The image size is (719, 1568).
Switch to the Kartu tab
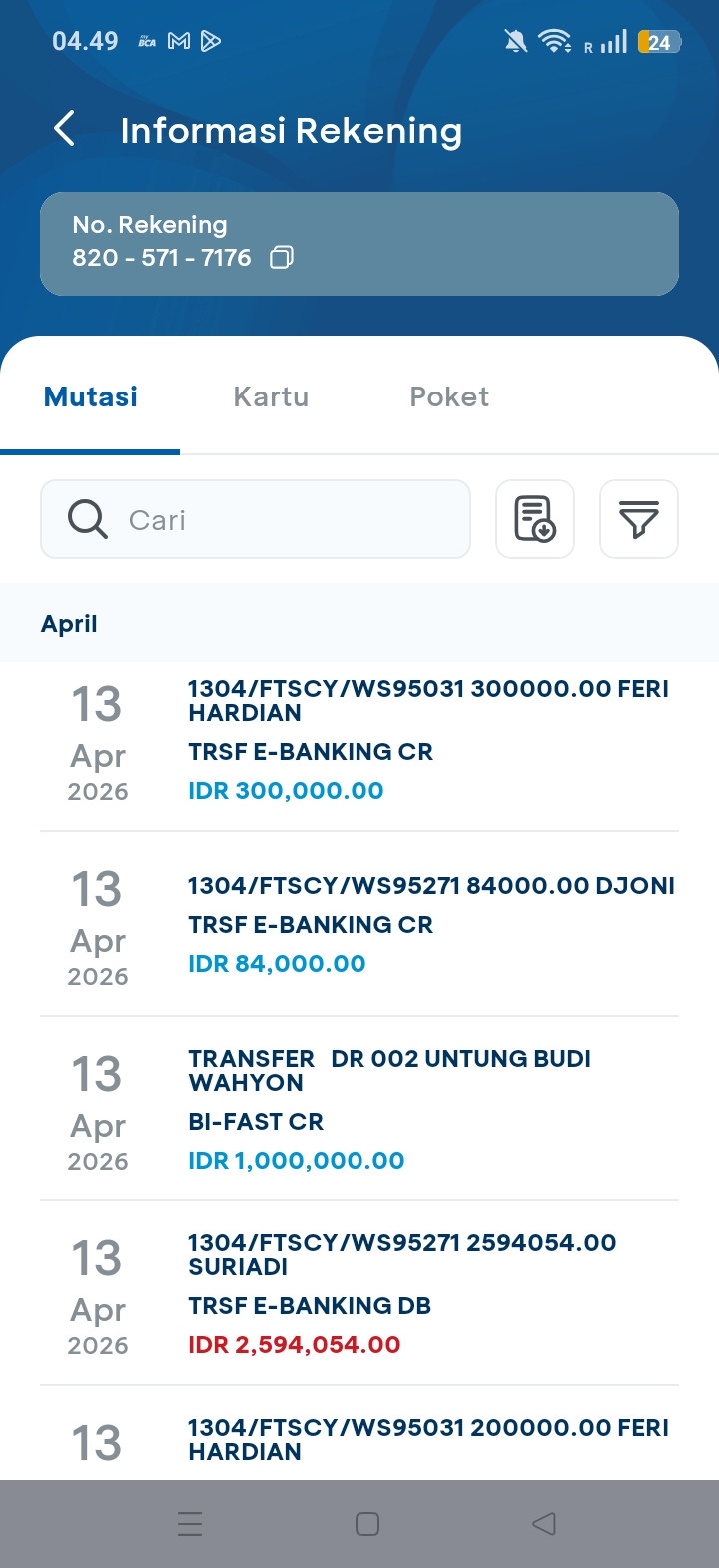271,396
